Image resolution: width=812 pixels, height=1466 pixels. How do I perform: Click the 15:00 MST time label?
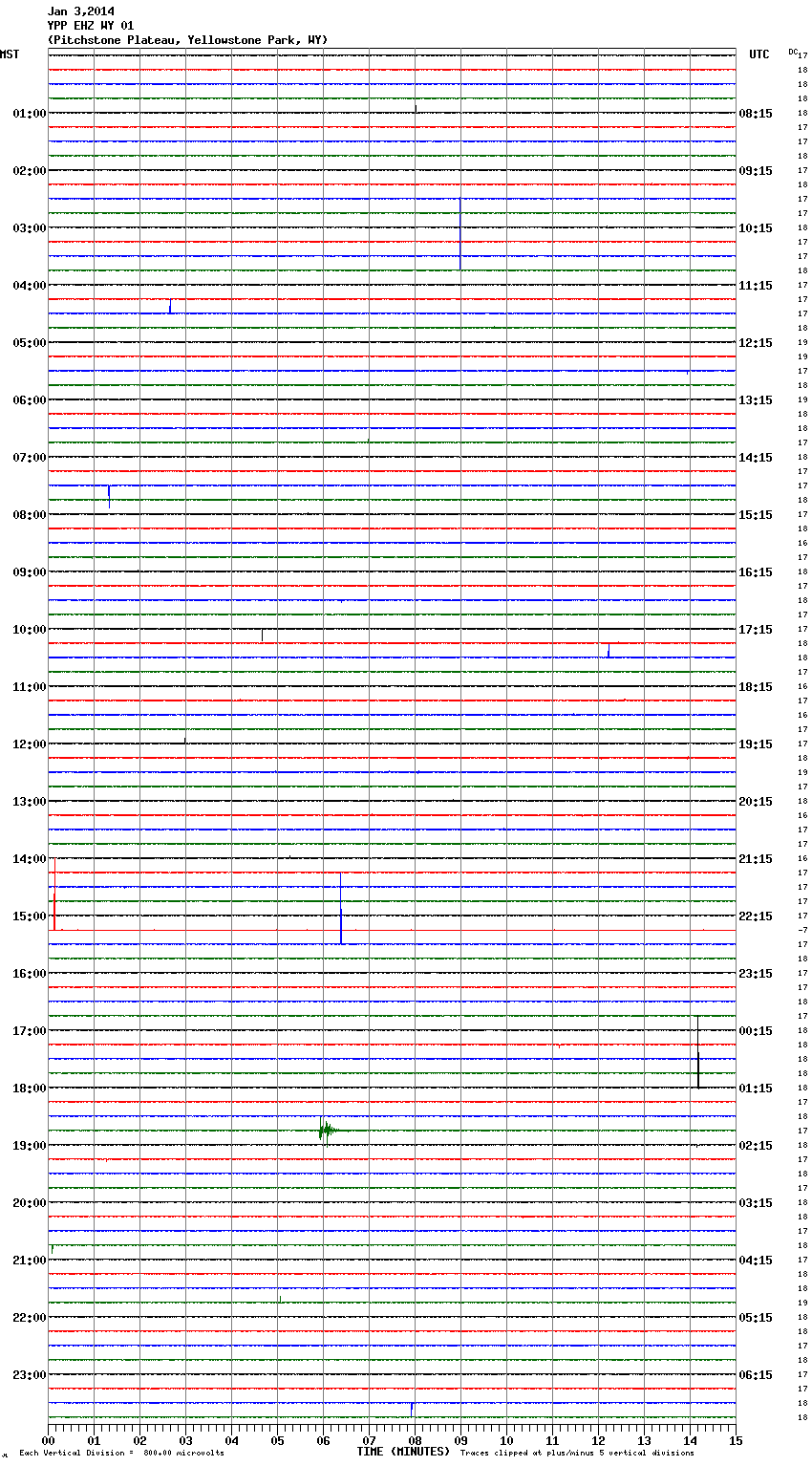click(x=30, y=916)
